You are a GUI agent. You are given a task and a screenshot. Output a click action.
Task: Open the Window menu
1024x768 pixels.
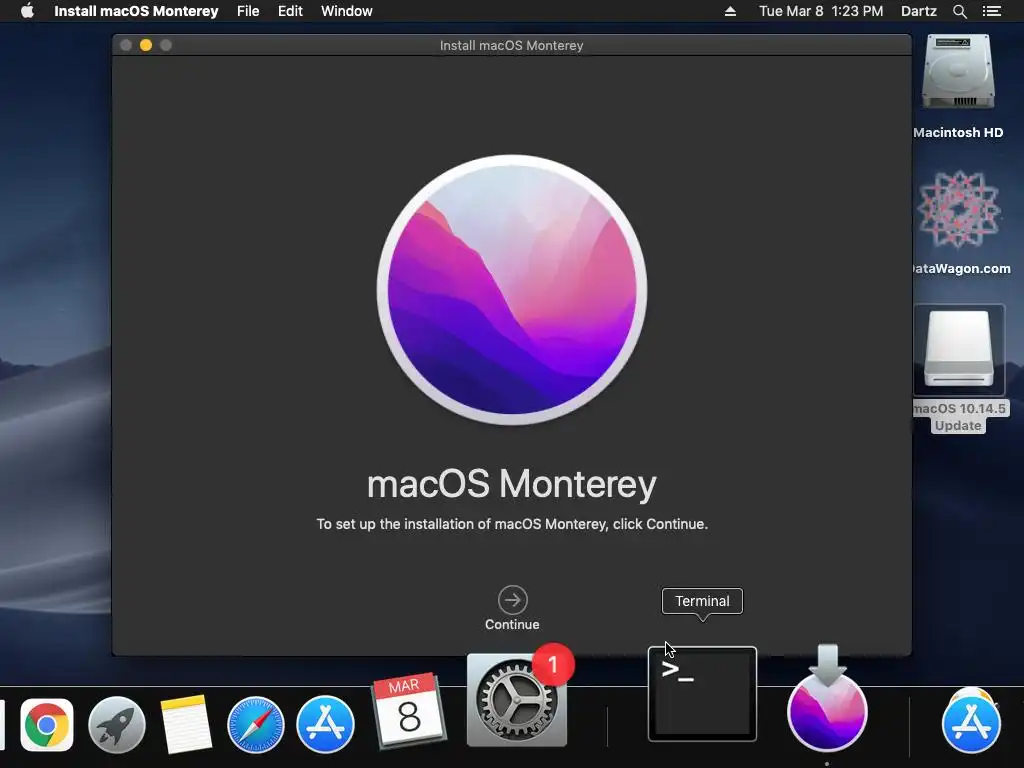[347, 11]
